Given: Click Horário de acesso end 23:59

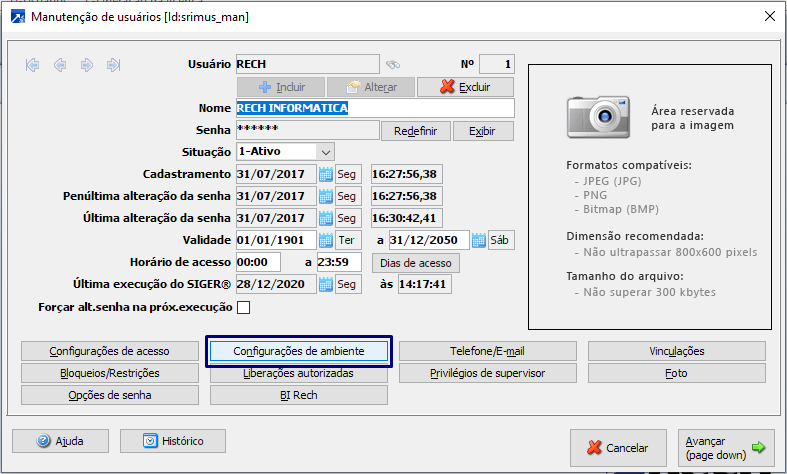Looking at the screenshot, I should click(x=339, y=262).
